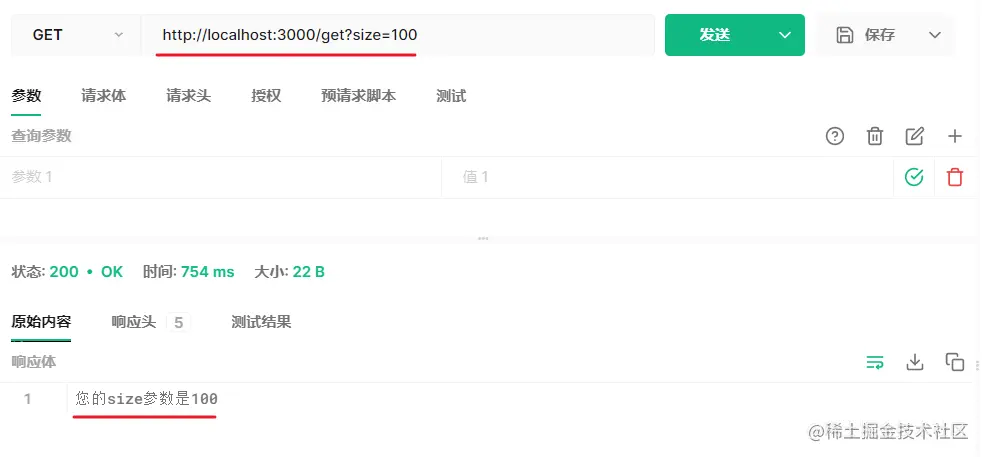Click the help question mark icon
The width and height of the screenshot is (984, 457).
click(835, 136)
